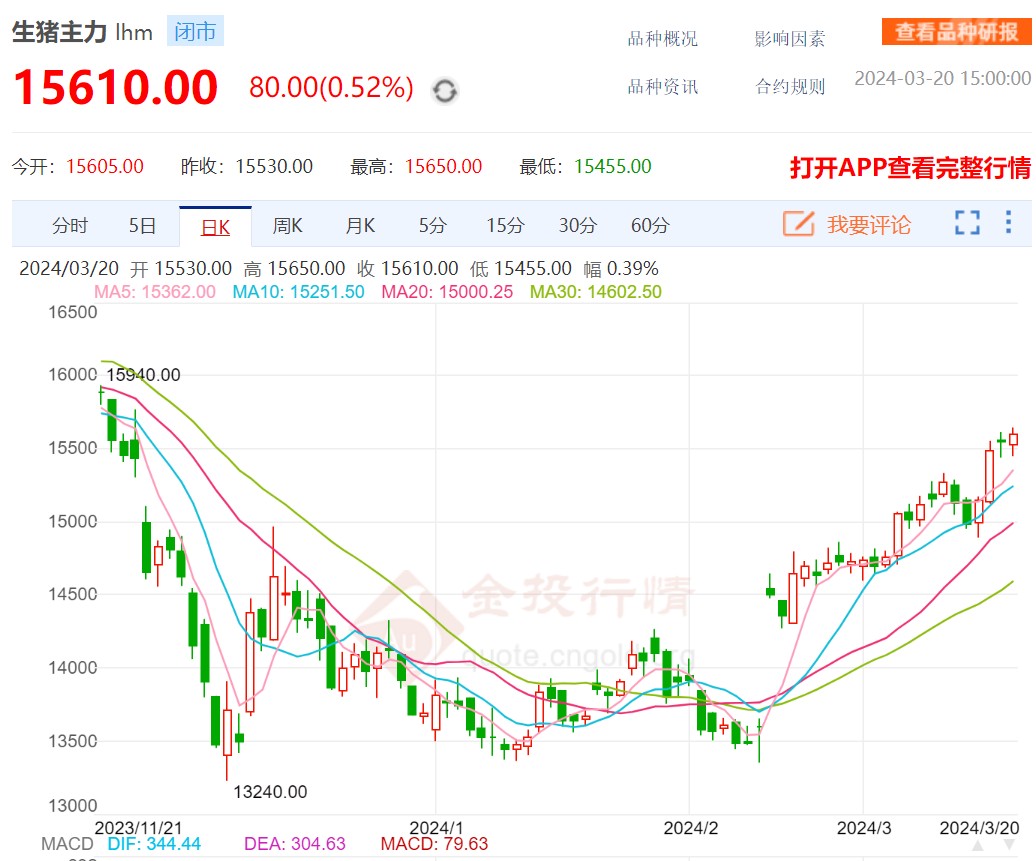Open the 影响因素 link
The image size is (1036, 861).
790,39
